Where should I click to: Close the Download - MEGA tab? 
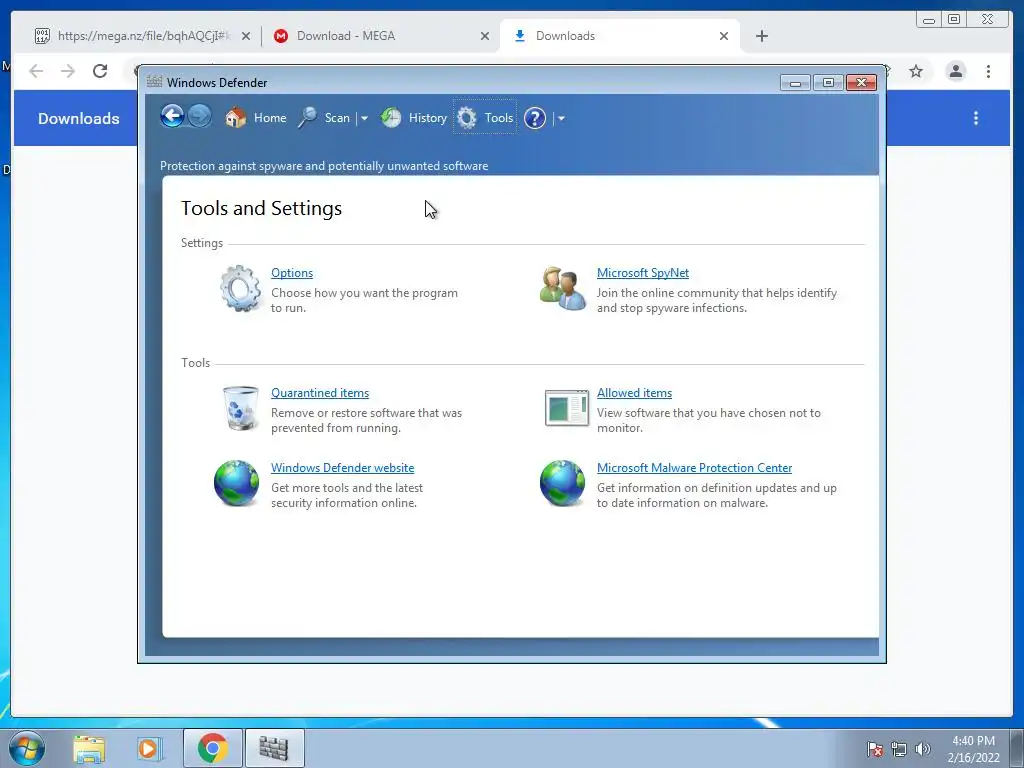[485, 37]
